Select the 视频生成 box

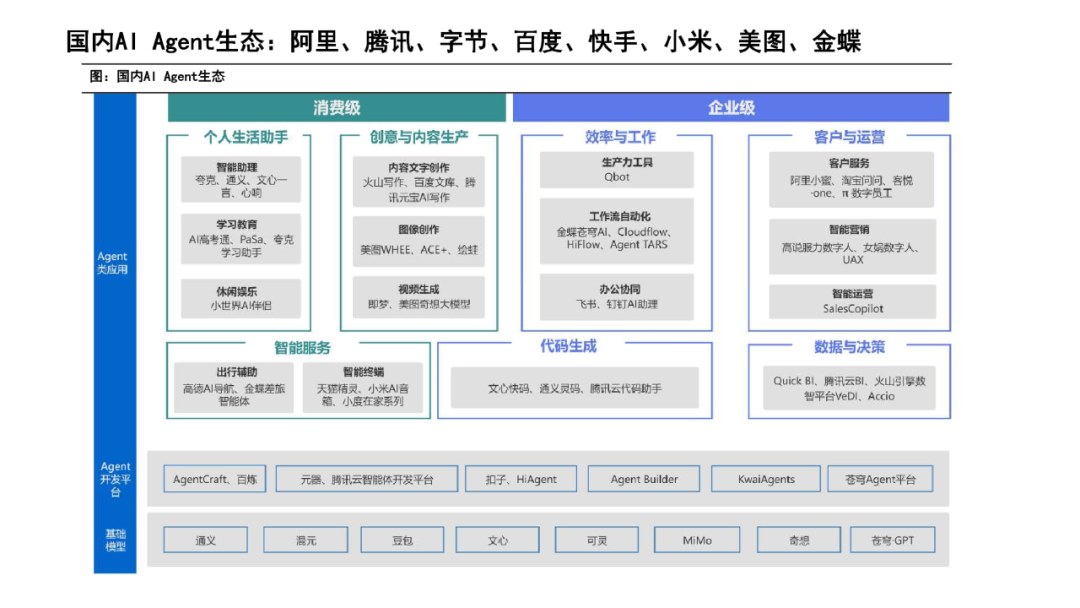419,297
